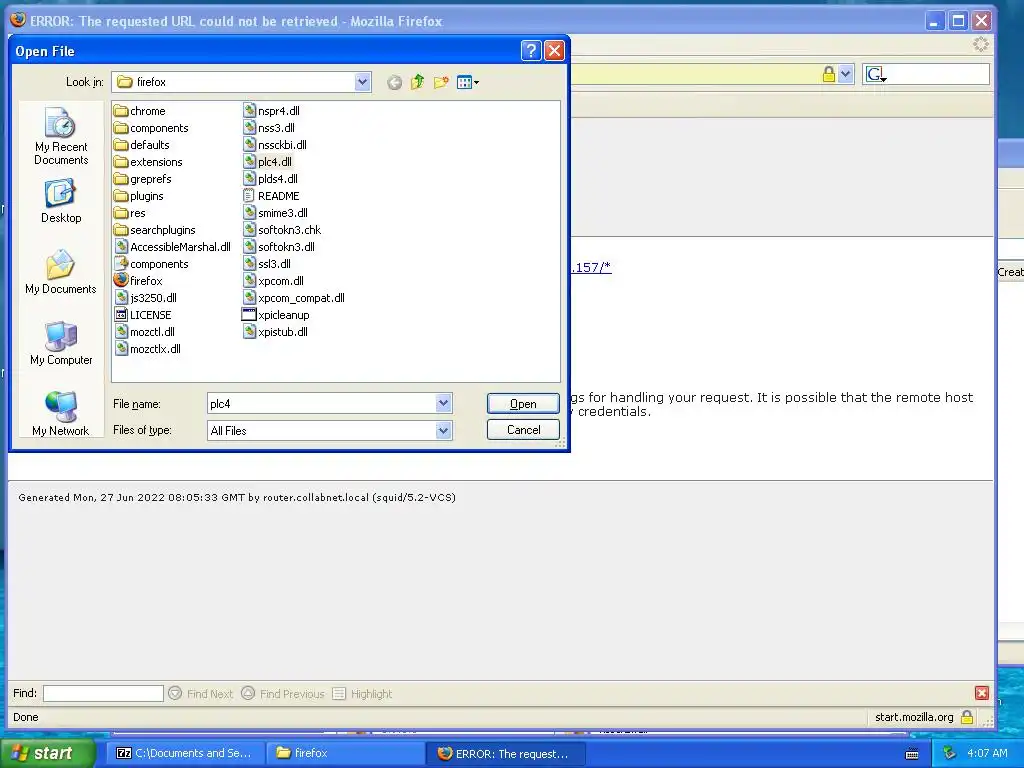Open My Network in places bar
Viewport: 1024px width, 768px height.
pos(61,413)
